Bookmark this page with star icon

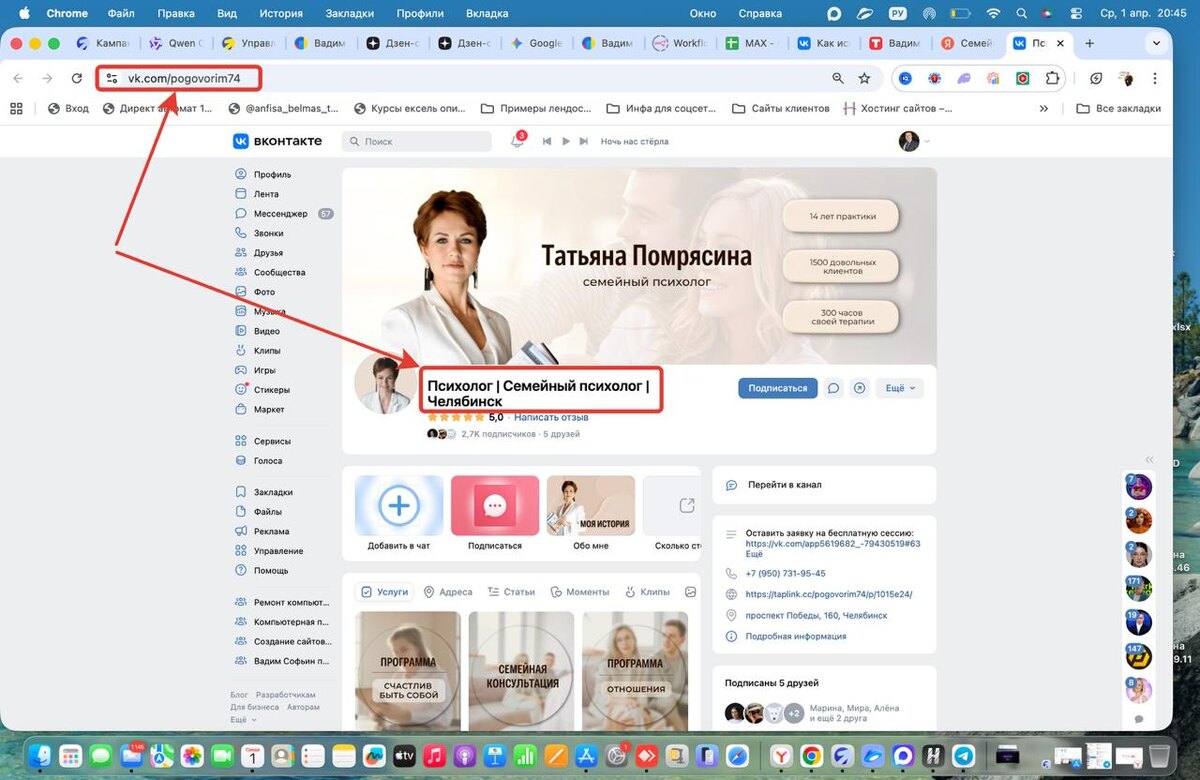pyautogui.click(x=864, y=78)
